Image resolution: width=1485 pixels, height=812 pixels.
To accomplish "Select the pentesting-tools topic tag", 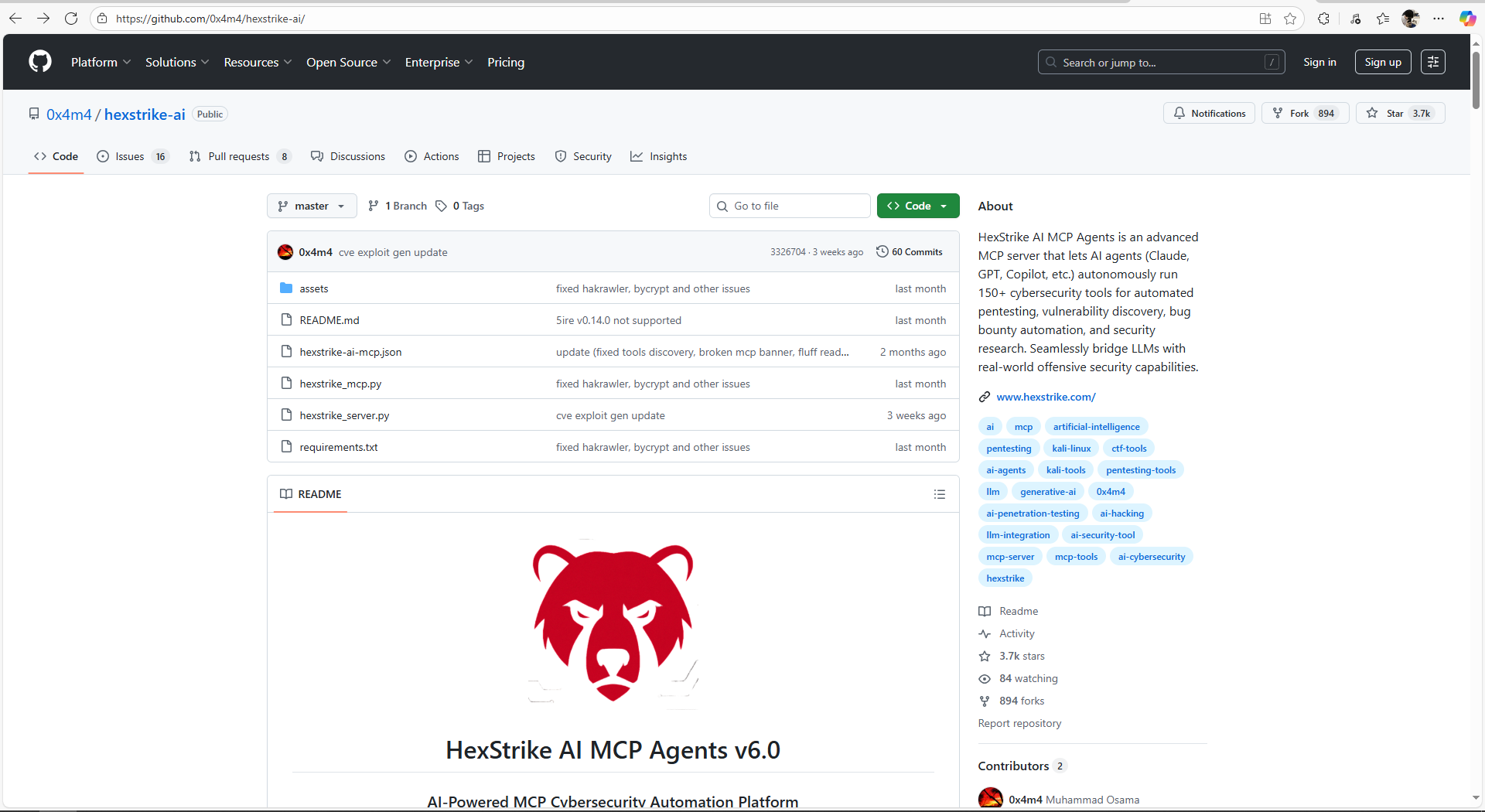I will pos(1140,470).
